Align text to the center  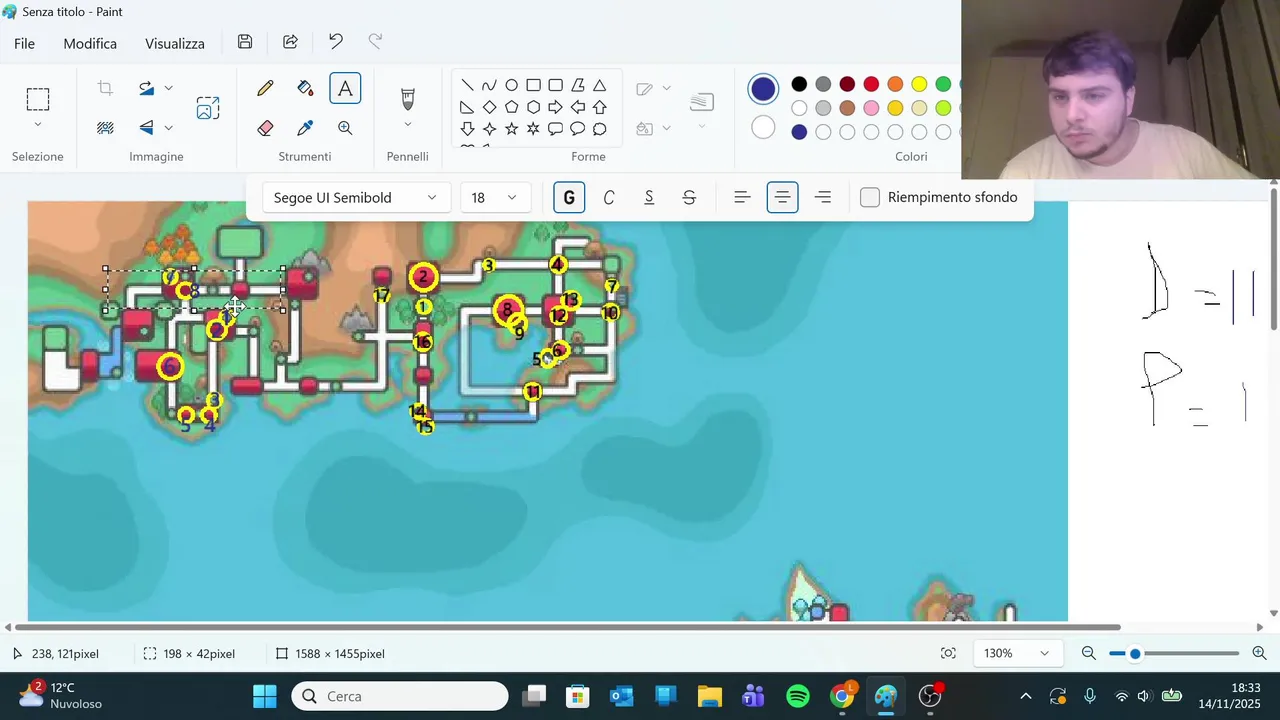782,197
